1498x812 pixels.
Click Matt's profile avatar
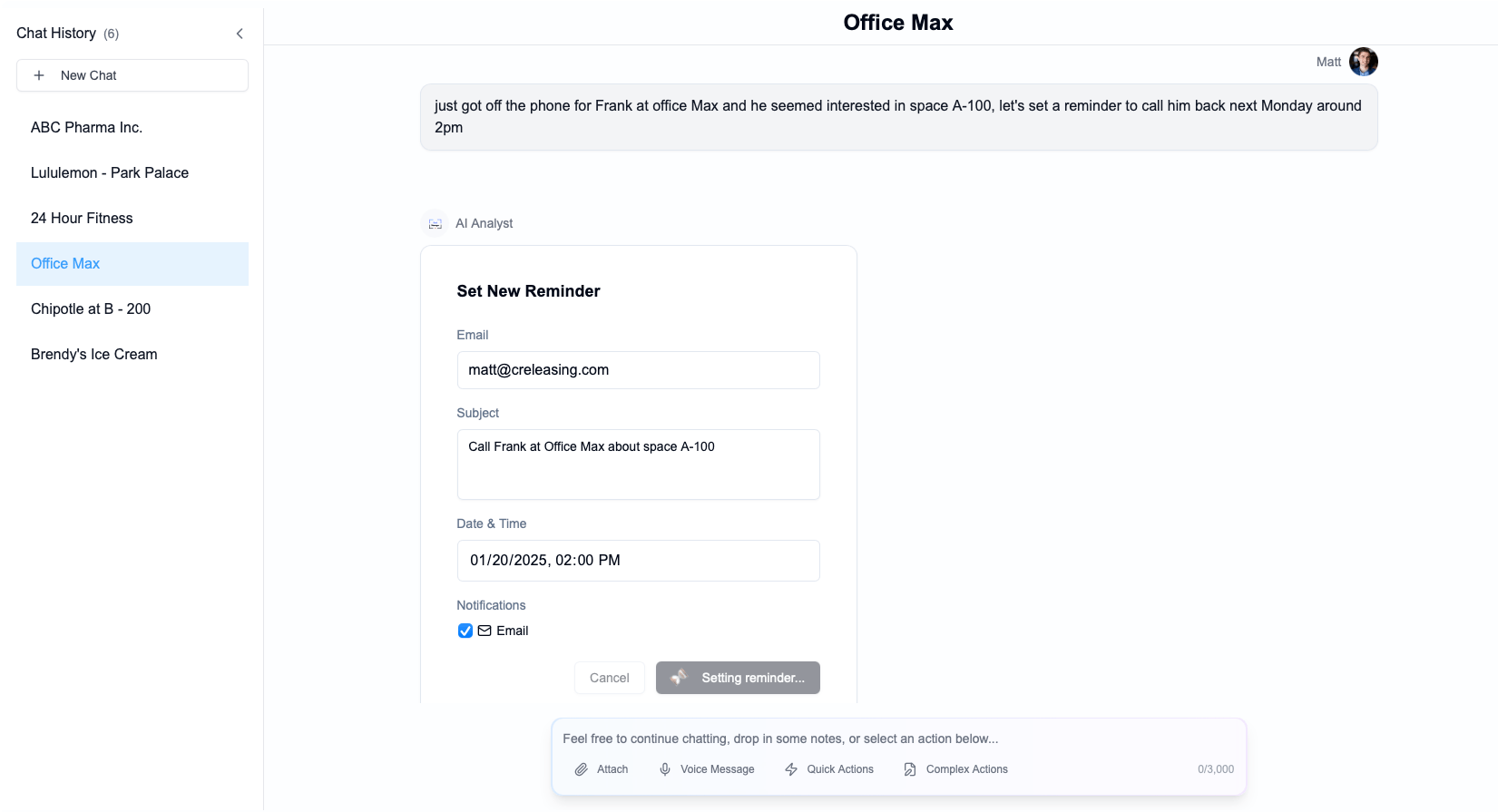1363,62
